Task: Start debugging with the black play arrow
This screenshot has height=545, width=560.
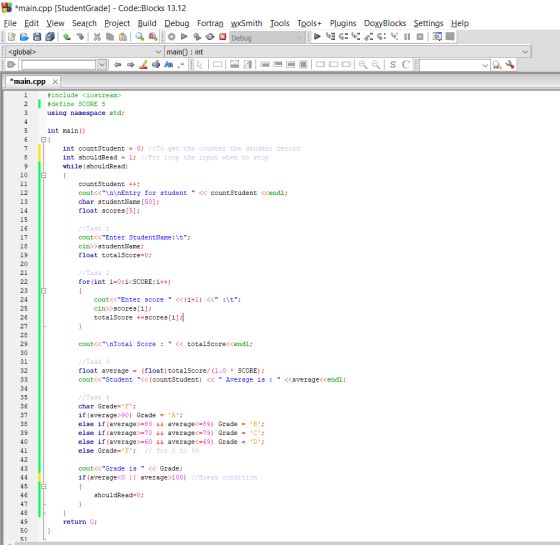Action: [317, 36]
